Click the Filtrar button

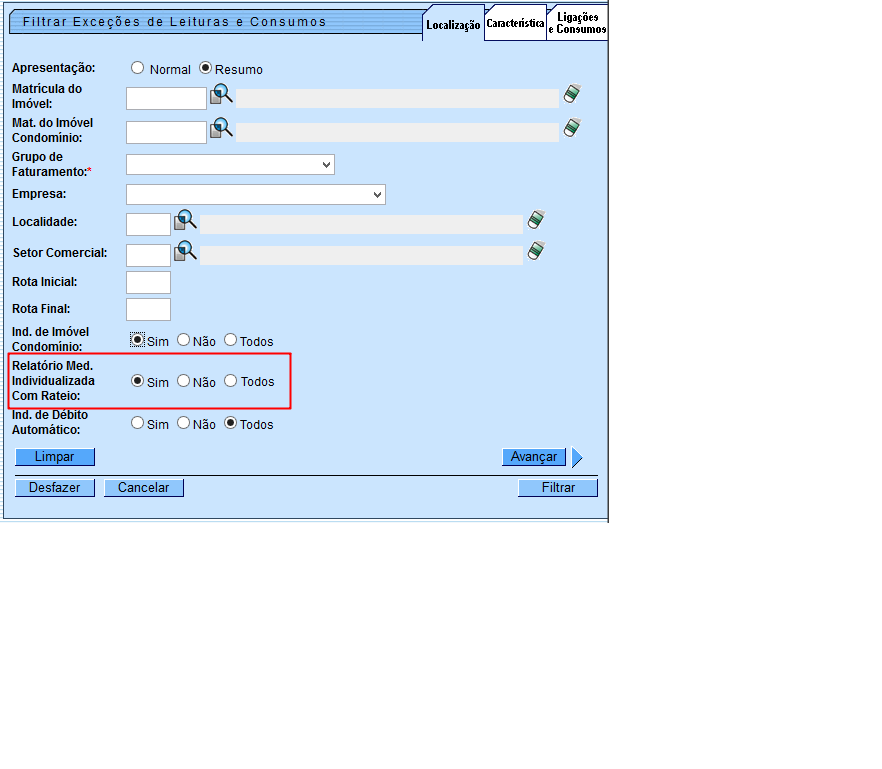pos(558,488)
